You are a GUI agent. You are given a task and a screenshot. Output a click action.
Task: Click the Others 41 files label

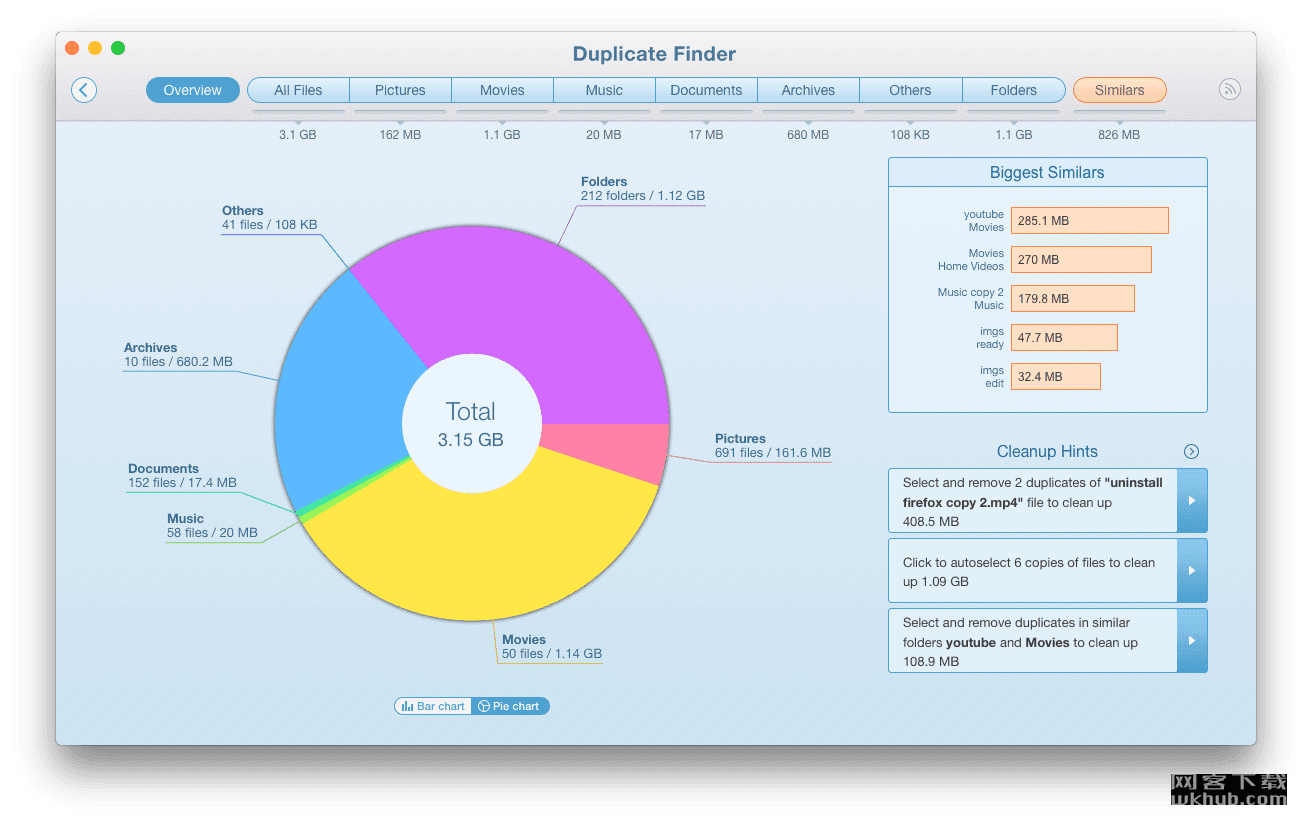click(270, 218)
